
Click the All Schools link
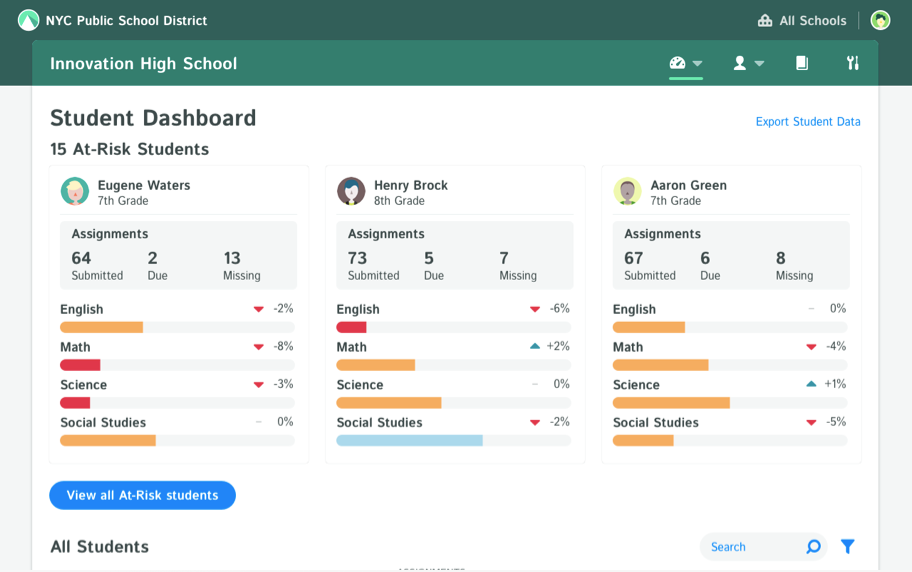(813, 21)
